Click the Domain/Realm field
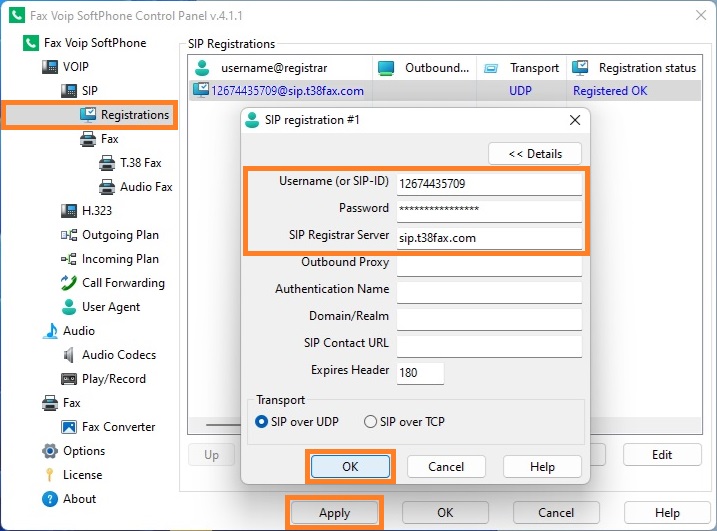The height and width of the screenshot is (531, 717). click(x=489, y=319)
